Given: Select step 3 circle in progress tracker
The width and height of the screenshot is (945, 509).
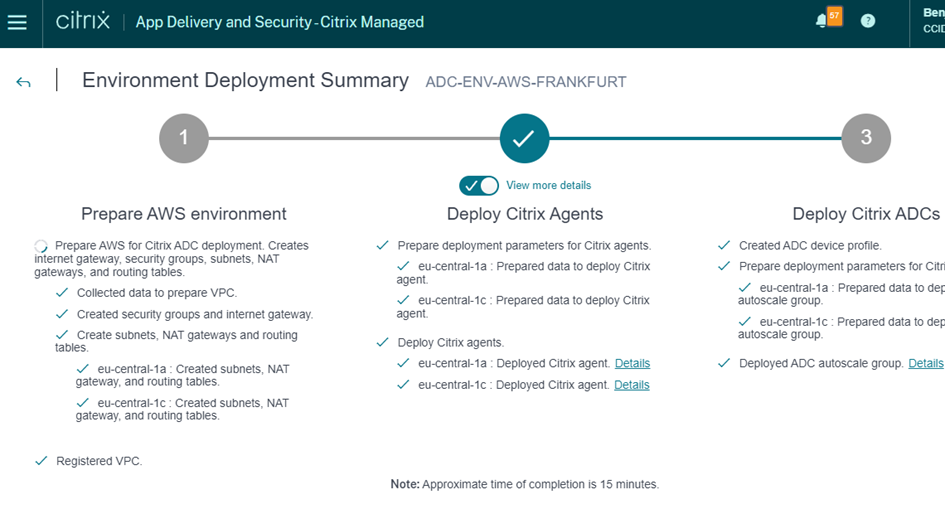Looking at the screenshot, I should point(866,138).
